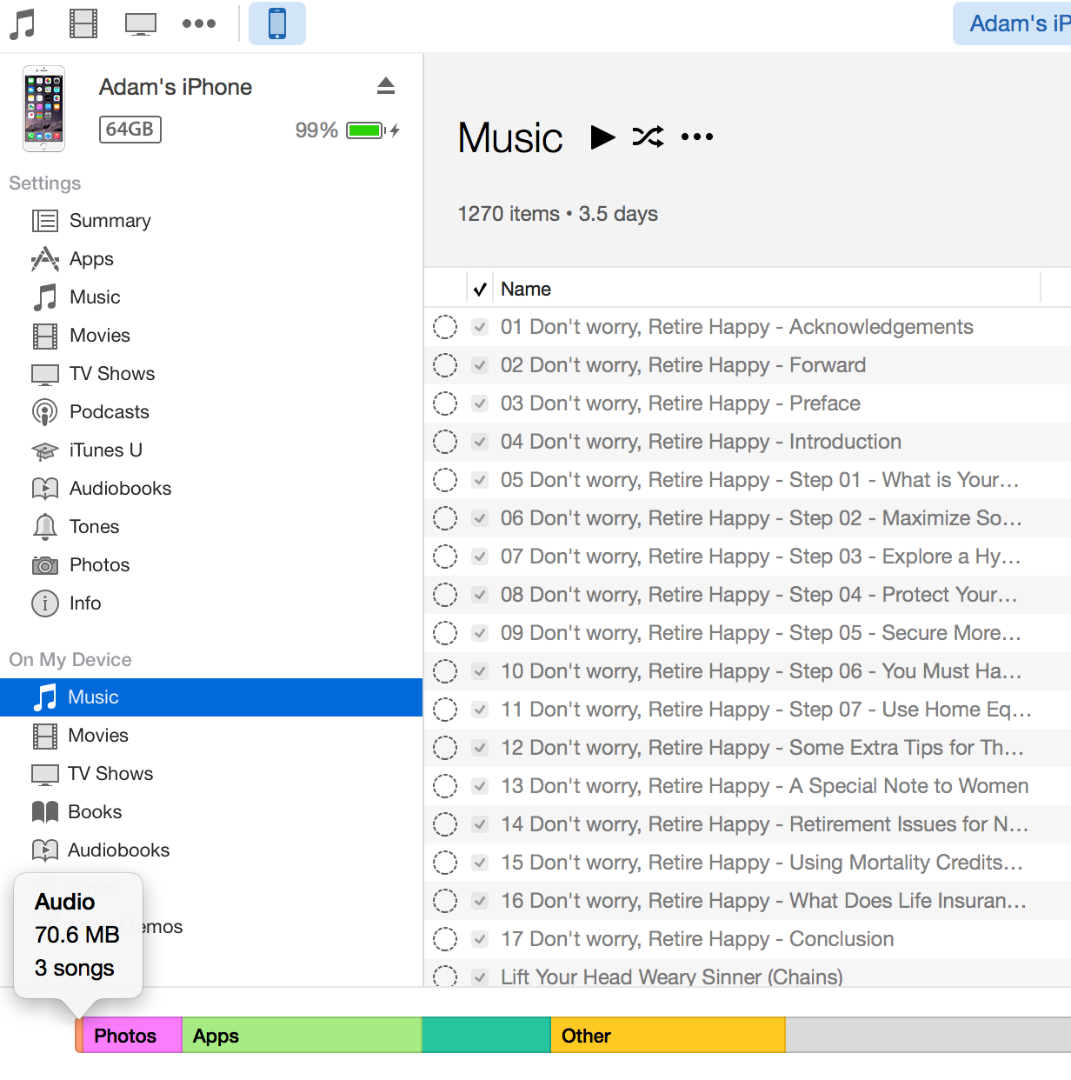The width and height of the screenshot is (1071, 1080).
Task: Toggle checkbox for 04 Introduction track
Action: click(x=480, y=442)
